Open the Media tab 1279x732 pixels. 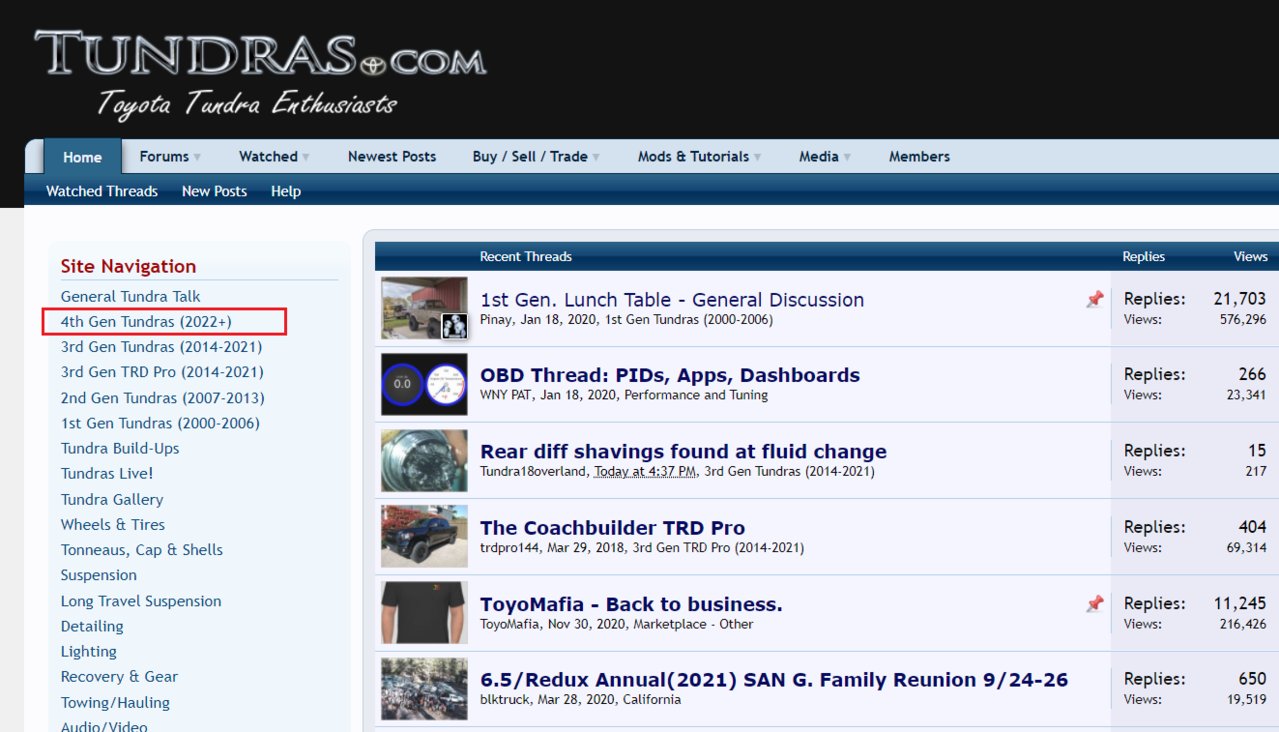point(819,156)
